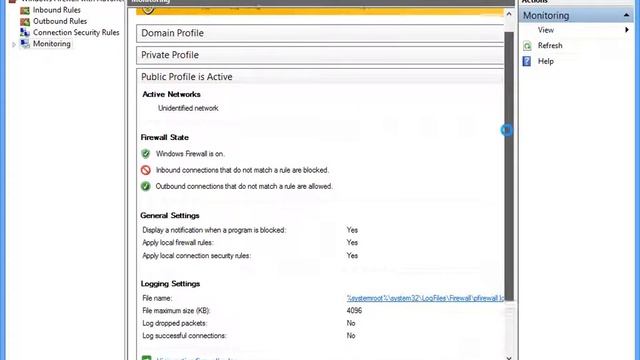The width and height of the screenshot is (640, 360).
Task: Click Apply local firewall rules label
Action: tap(178, 242)
